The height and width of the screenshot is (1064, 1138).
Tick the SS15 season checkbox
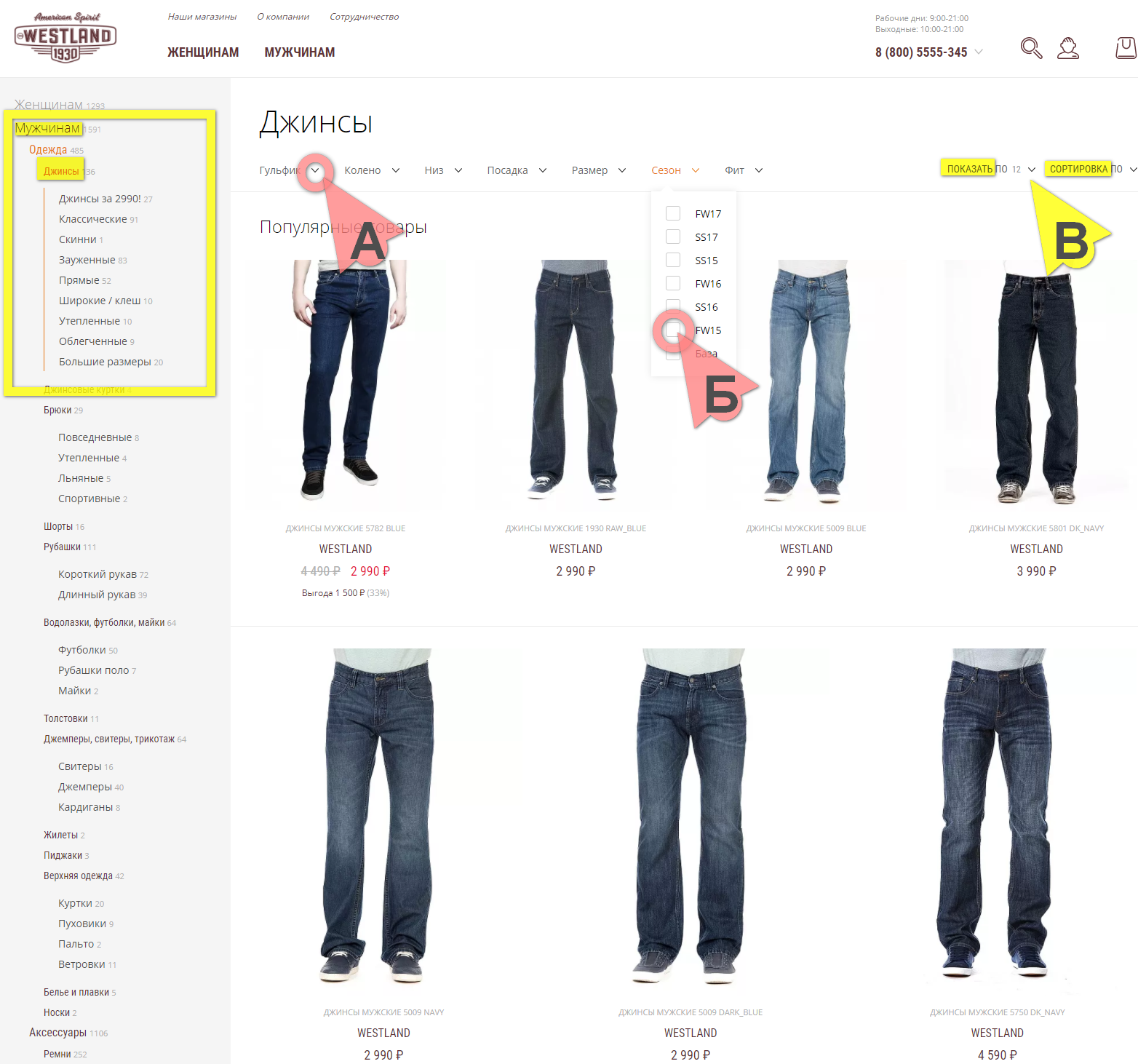click(673, 260)
